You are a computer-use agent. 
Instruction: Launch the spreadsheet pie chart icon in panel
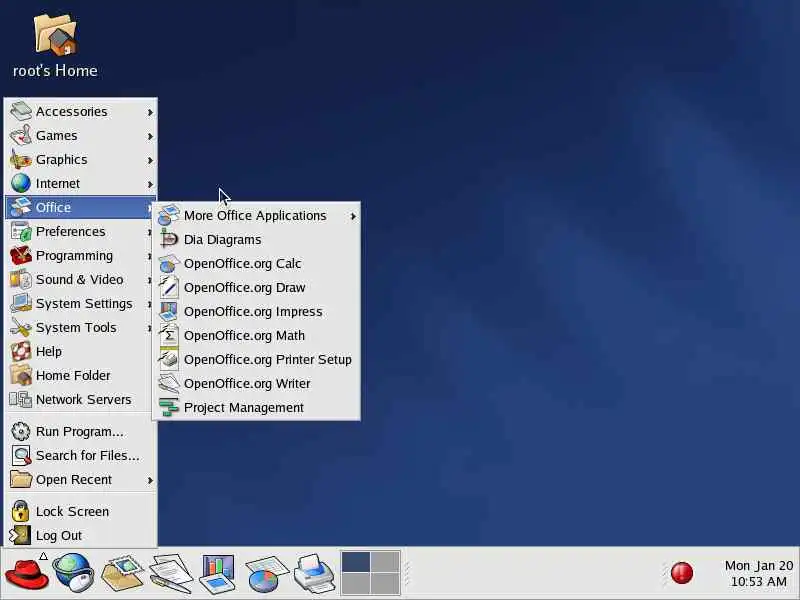(267, 573)
